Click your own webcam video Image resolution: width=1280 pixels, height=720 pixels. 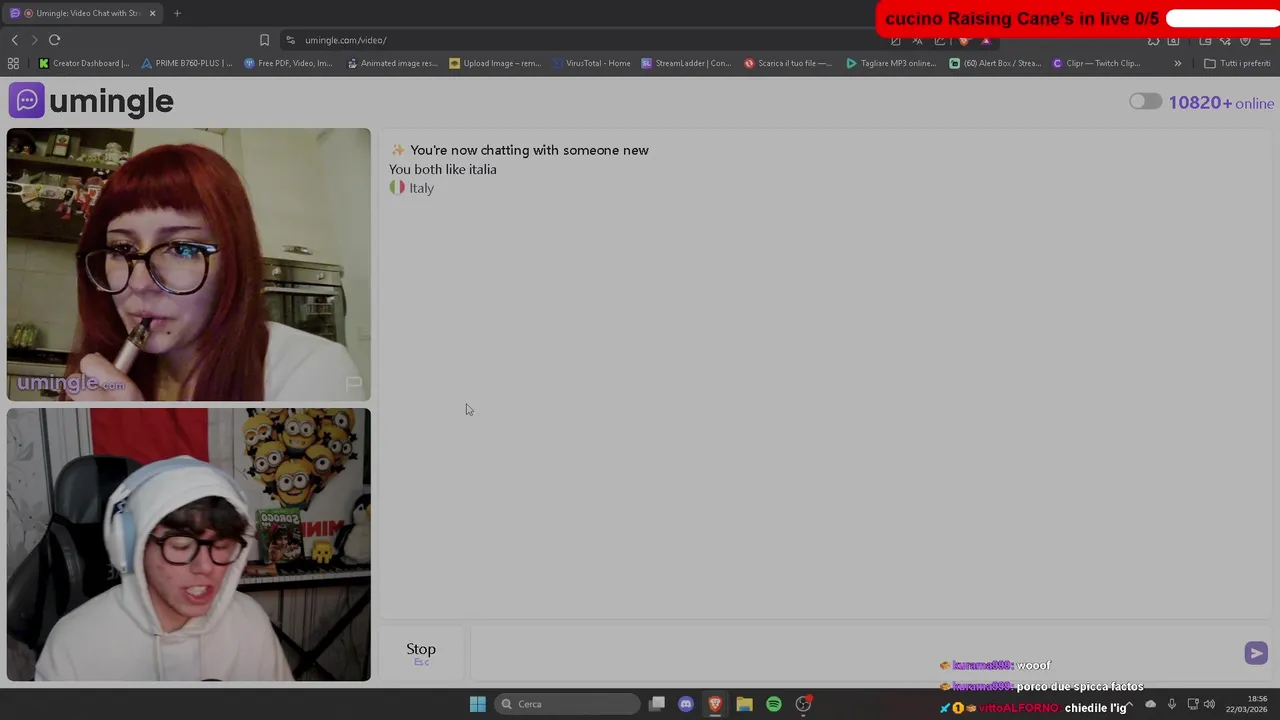coord(189,545)
